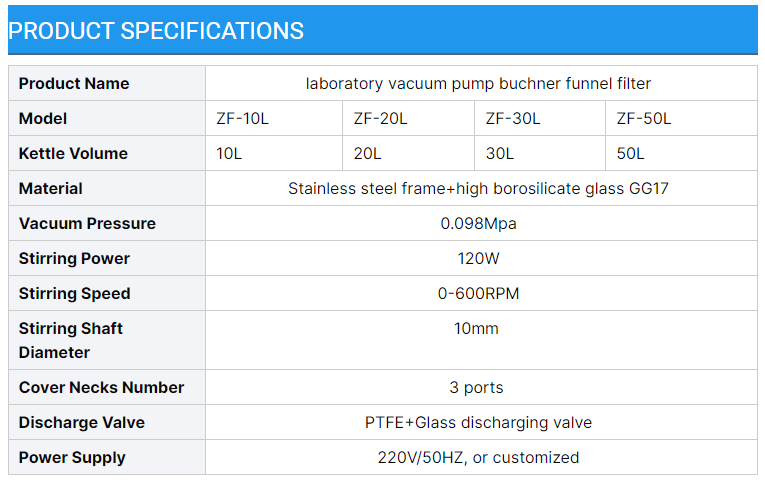Click the ZF-20L model cell
Screen dimensions: 765x485
click(380, 119)
